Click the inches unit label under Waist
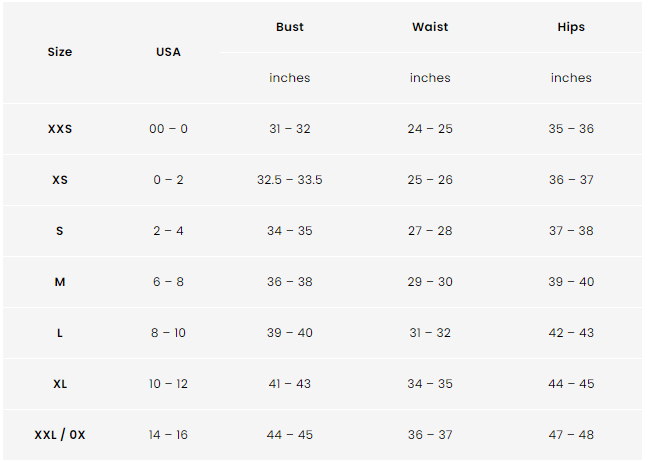Image resolution: width=655 pixels, height=461 pixels. 430,78
